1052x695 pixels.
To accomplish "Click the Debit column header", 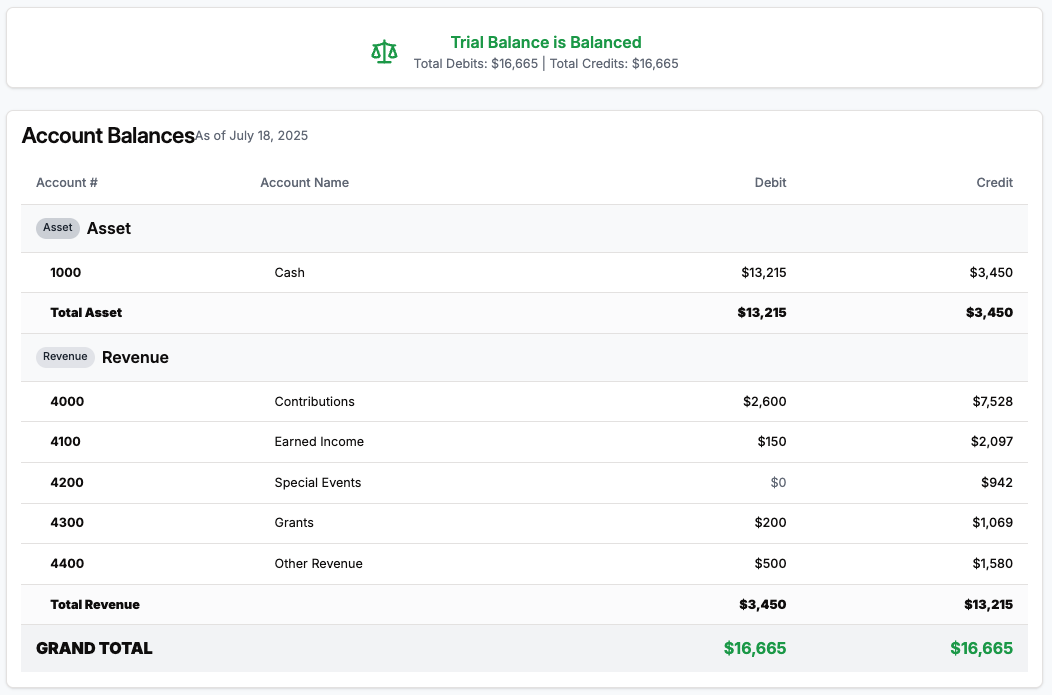I will pyautogui.click(x=770, y=183).
